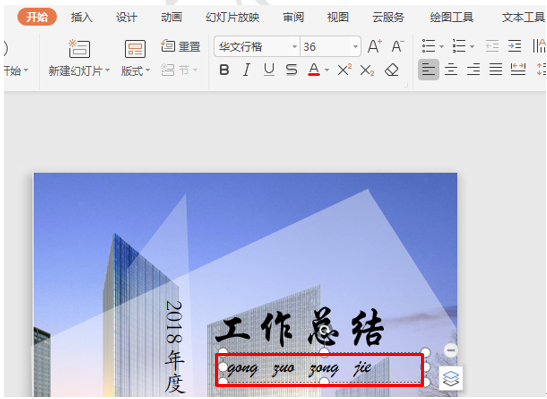Open the 华文行楷 font name dropdown
Screen dimensions: 547x399
tap(294, 46)
